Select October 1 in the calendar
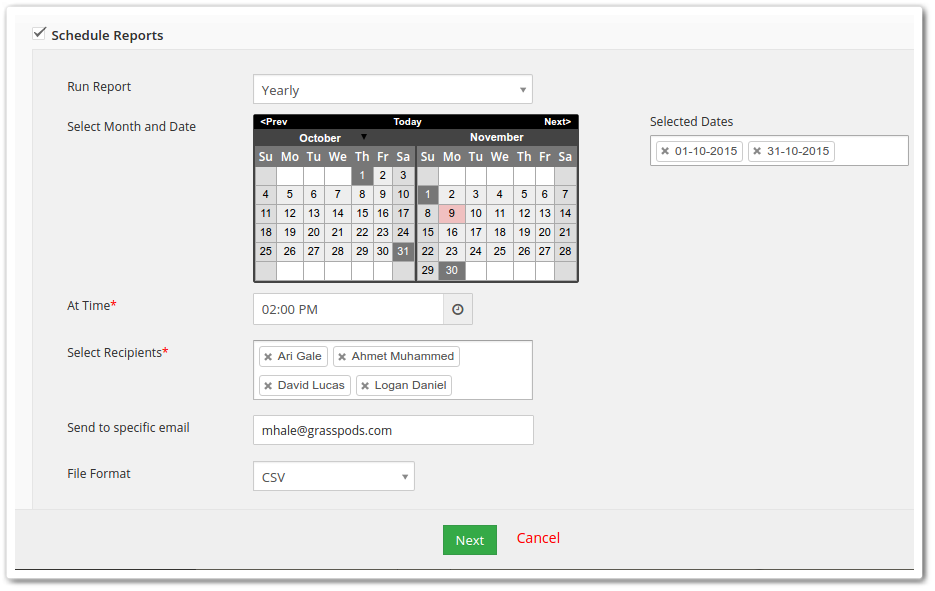The height and width of the screenshot is (591, 935). tap(362, 175)
